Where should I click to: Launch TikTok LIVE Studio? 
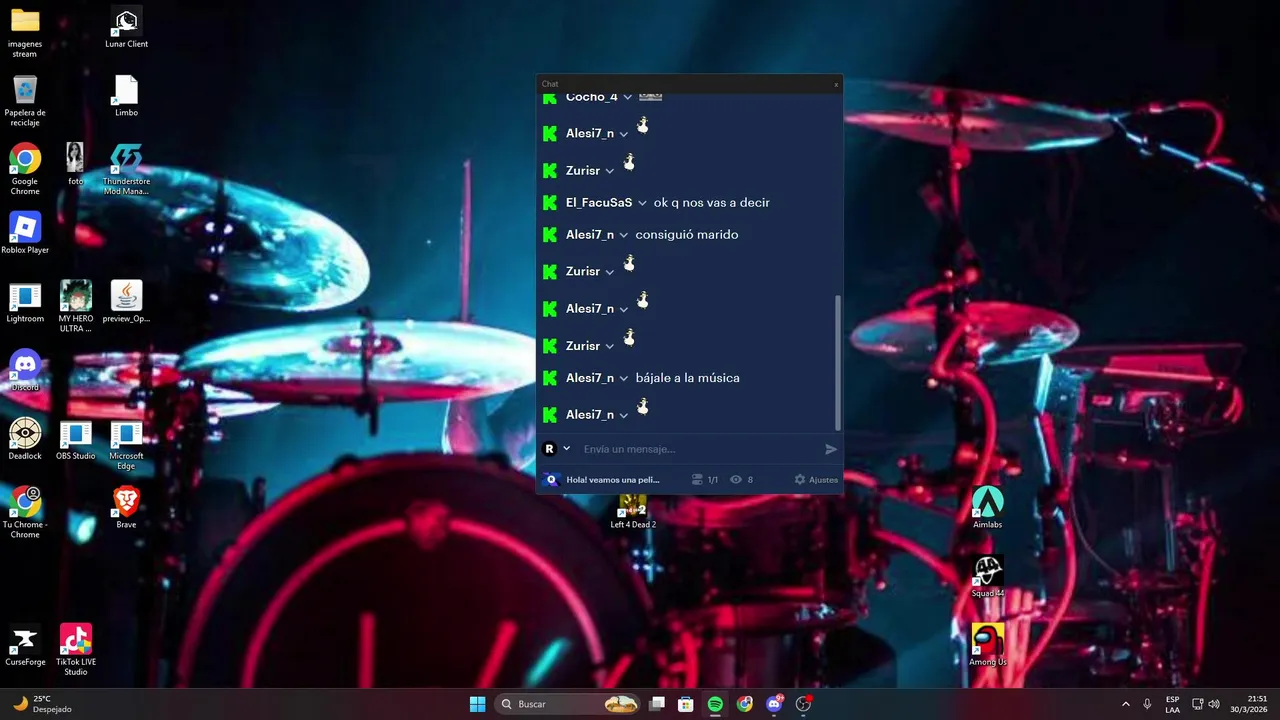[75, 649]
